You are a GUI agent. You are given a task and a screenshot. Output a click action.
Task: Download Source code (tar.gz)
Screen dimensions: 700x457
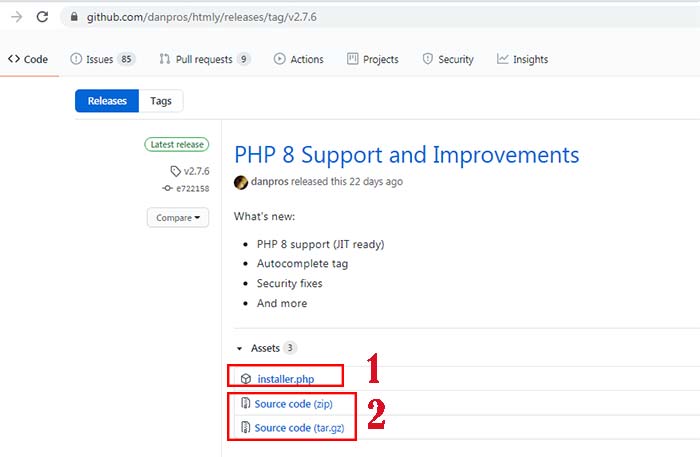[x=299, y=428]
